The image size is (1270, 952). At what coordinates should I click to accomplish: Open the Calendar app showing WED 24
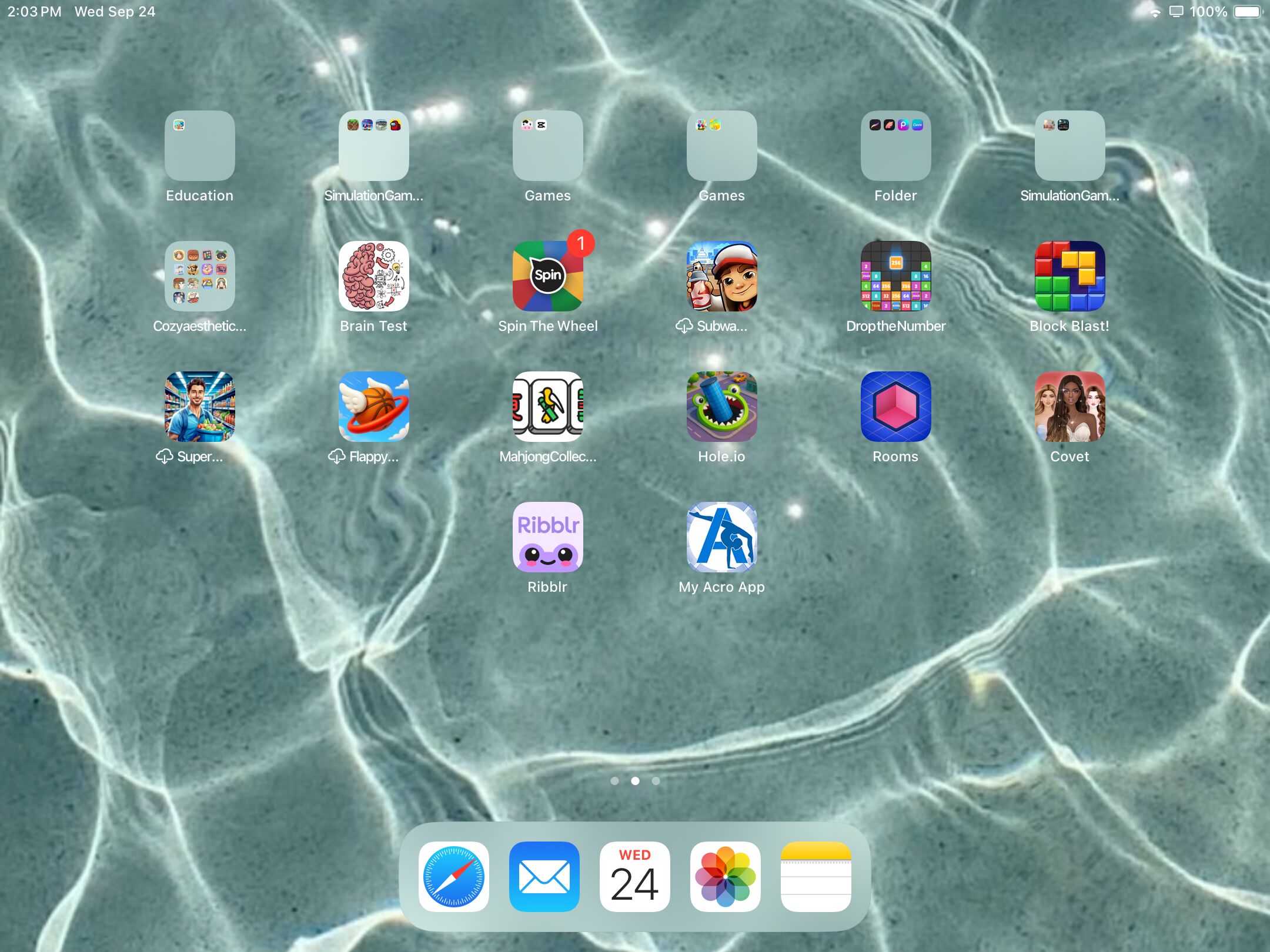(x=635, y=877)
